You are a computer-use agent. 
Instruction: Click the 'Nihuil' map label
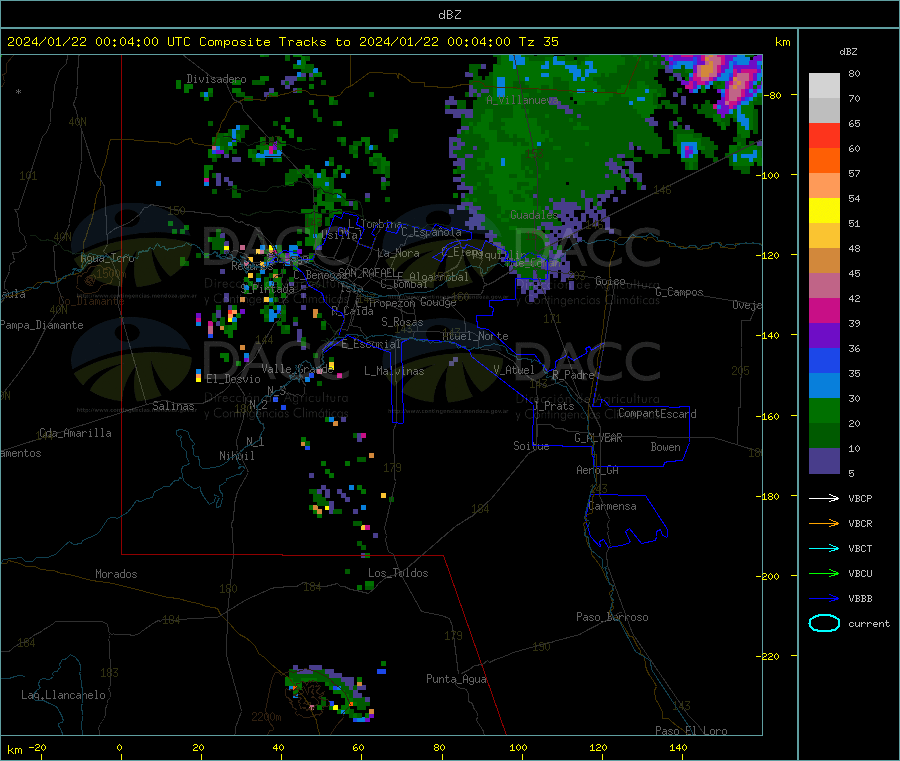(x=236, y=456)
